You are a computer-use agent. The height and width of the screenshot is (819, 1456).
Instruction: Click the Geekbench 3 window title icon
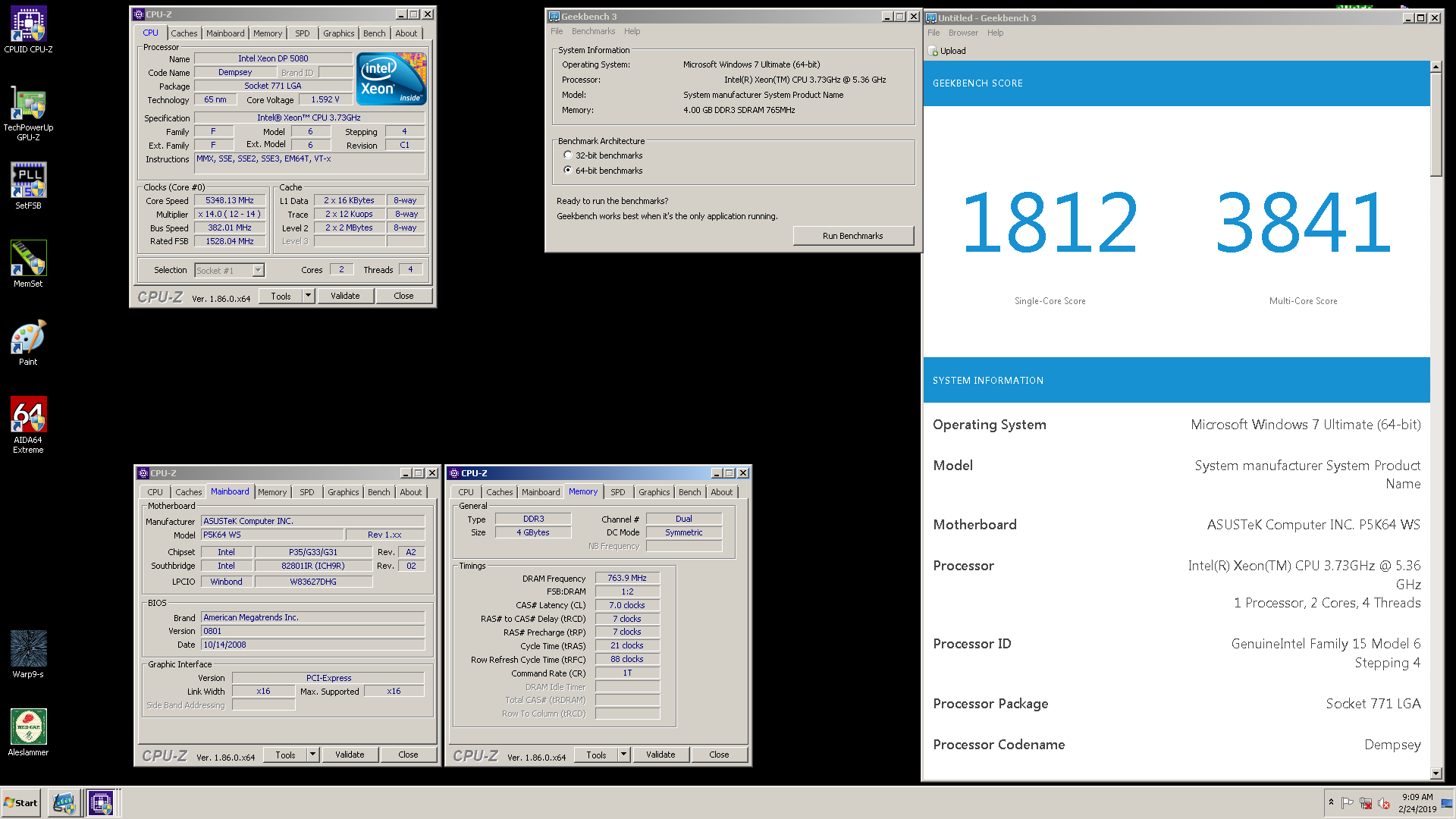[x=554, y=17]
